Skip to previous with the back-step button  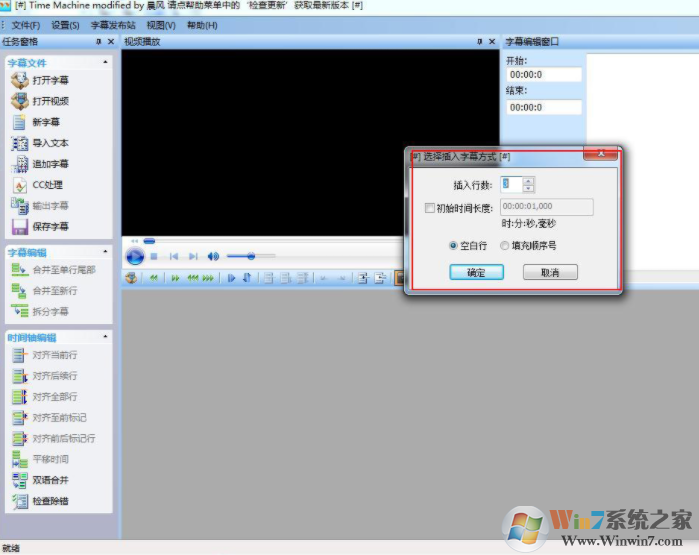point(174,256)
